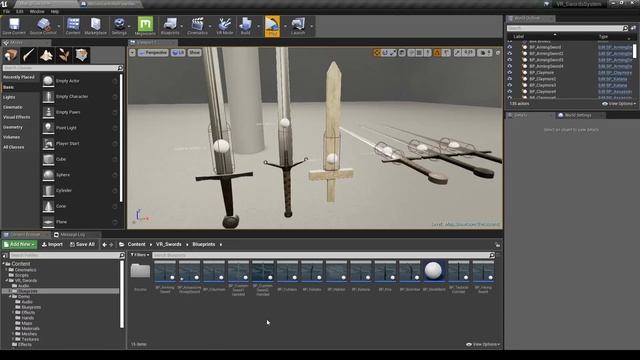Click the Show button in the viewport
The height and width of the screenshot is (360, 640).
point(194,53)
